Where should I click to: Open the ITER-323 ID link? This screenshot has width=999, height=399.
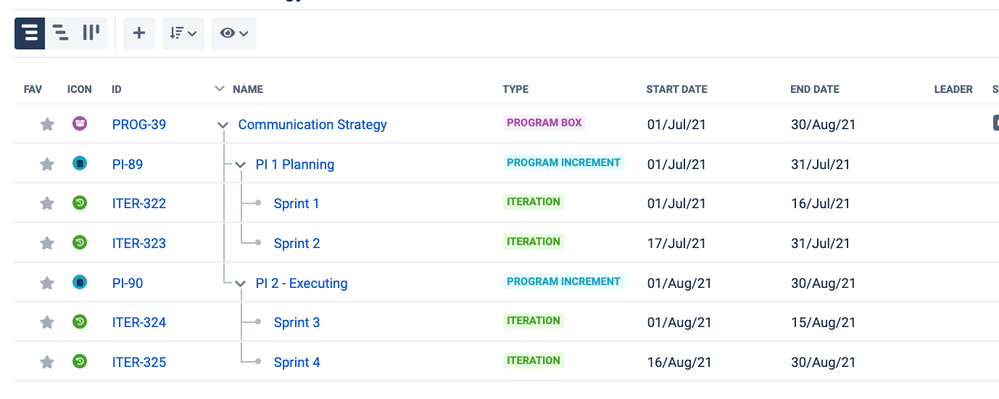(139, 243)
